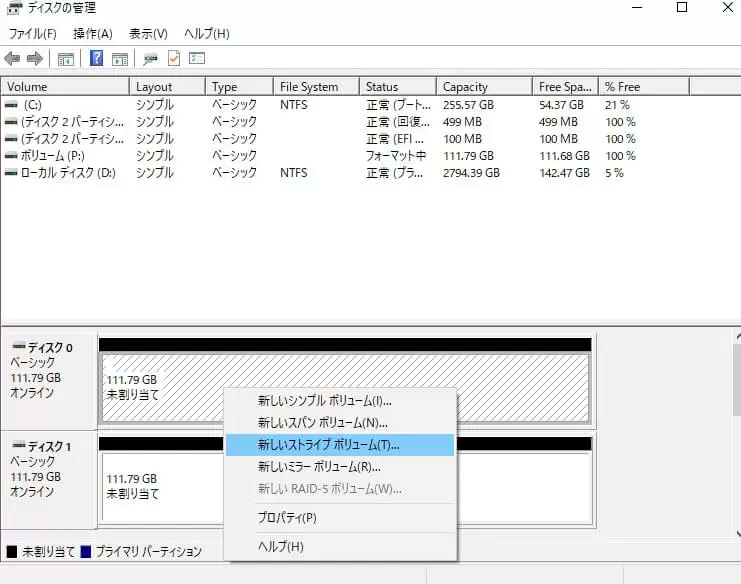The image size is (741, 584).
Task: Click the ディスク 0 disk label panel
Action: (x=49, y=381)
